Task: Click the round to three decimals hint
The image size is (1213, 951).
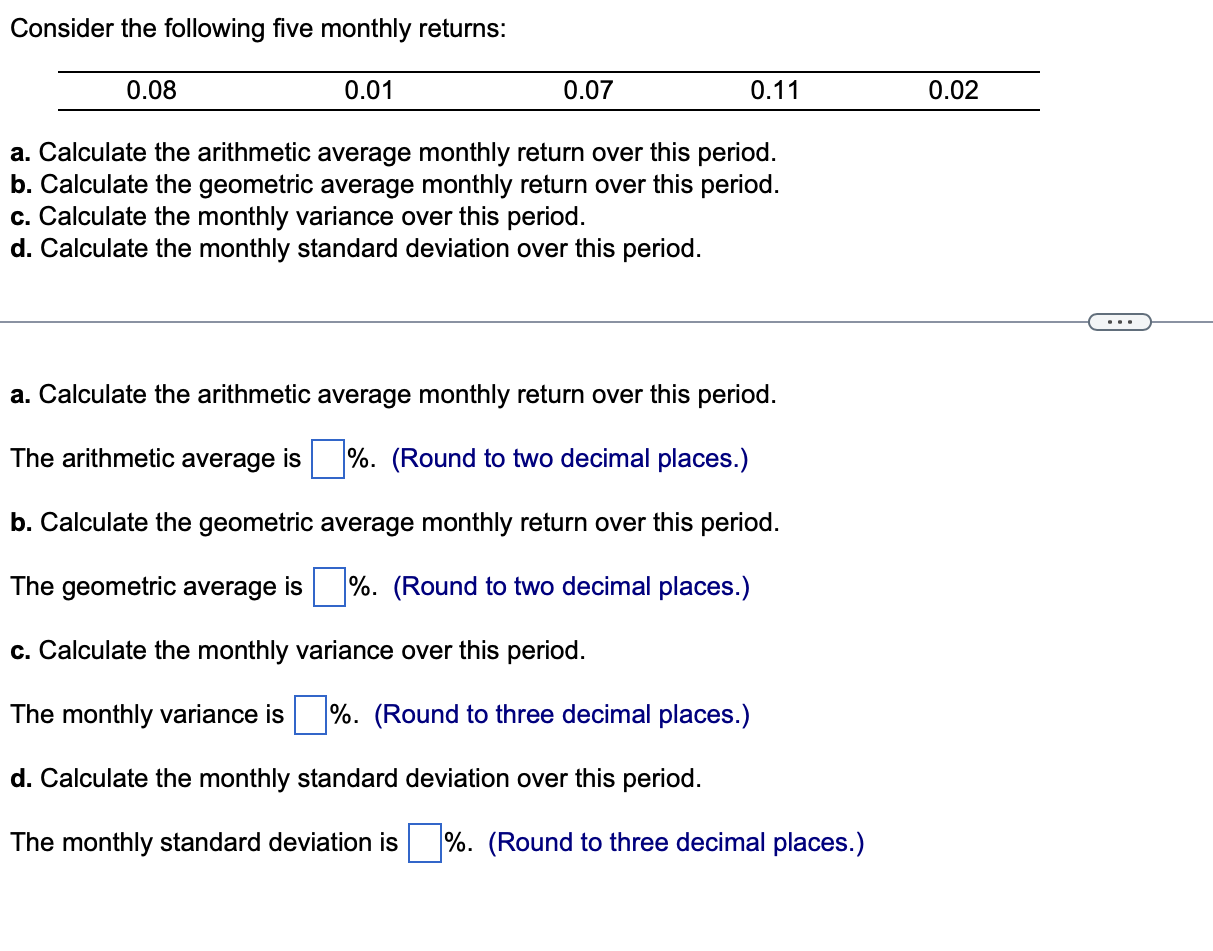Action: [x=561, y=714]
